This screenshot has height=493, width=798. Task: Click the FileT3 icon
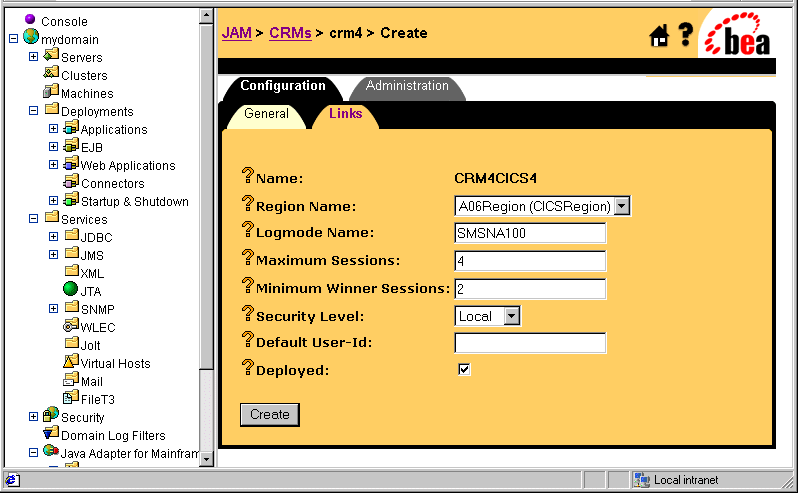(x=71, y=397)
